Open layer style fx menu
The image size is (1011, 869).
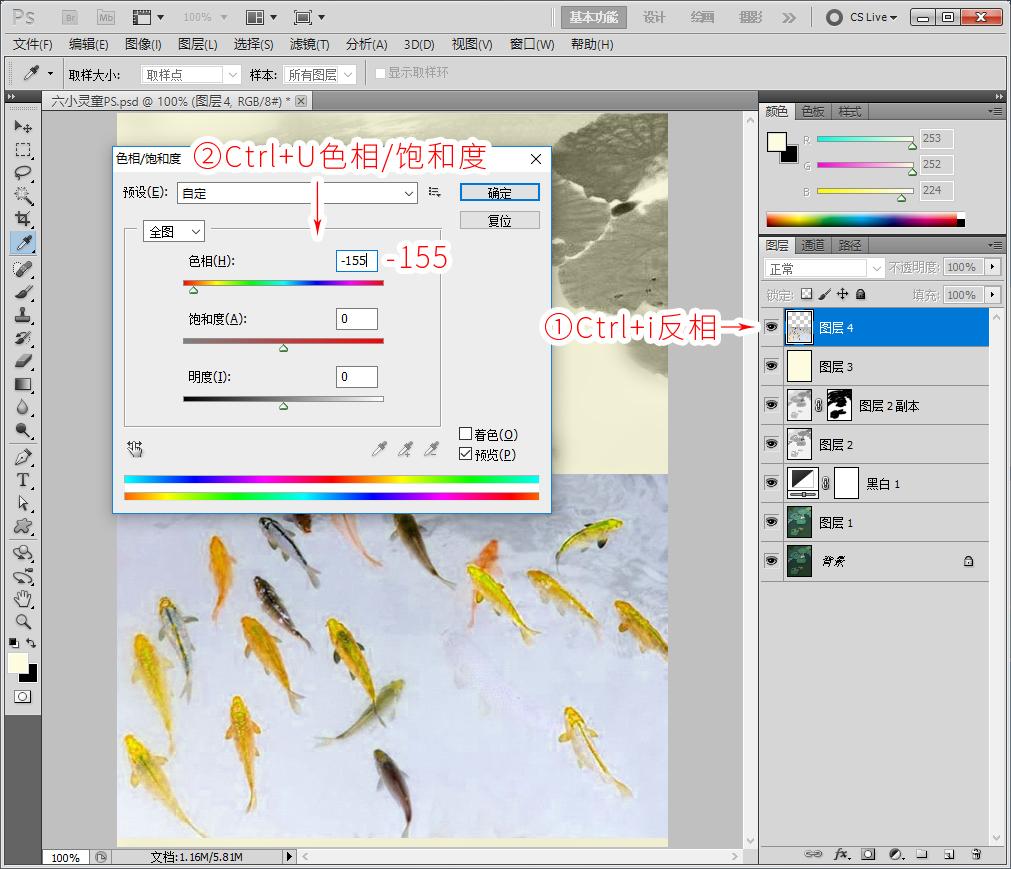click(842, 854)
